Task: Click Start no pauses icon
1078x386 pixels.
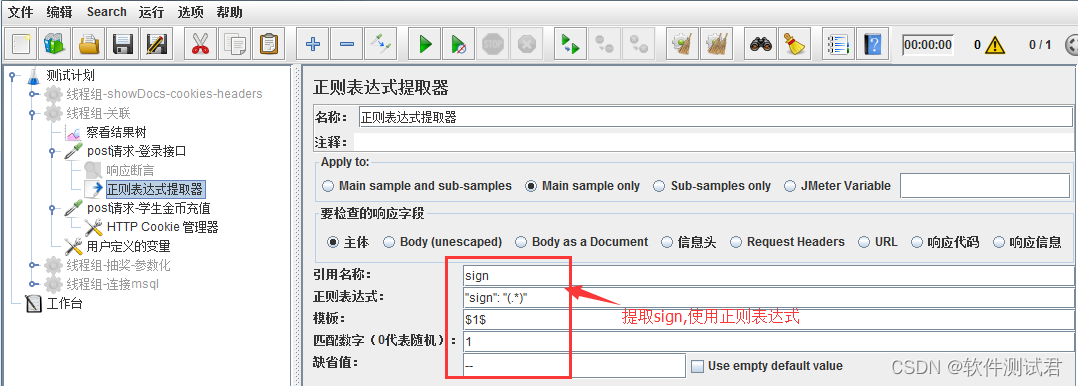Action: point(459,45)
